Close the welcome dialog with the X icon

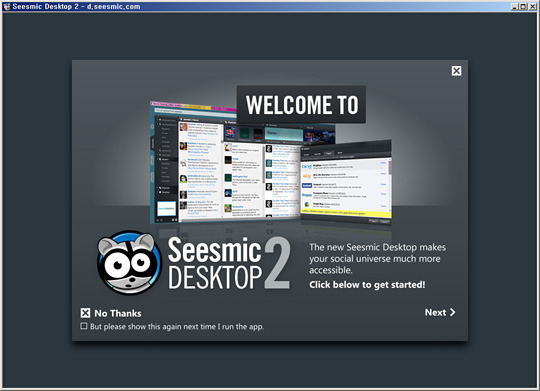(x=456, y=71)
